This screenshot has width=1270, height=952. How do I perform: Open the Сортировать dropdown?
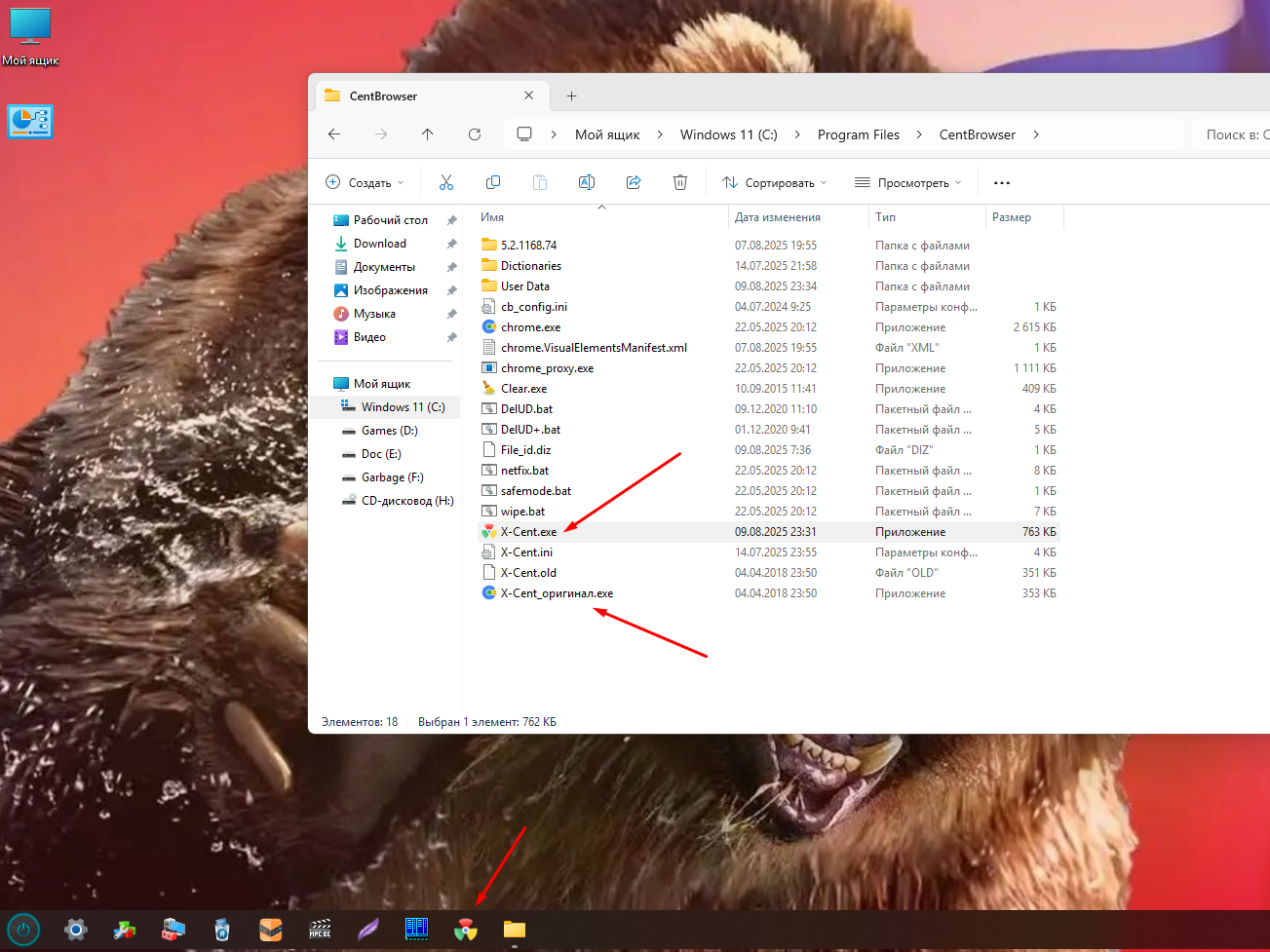click(x=774, y=182)
